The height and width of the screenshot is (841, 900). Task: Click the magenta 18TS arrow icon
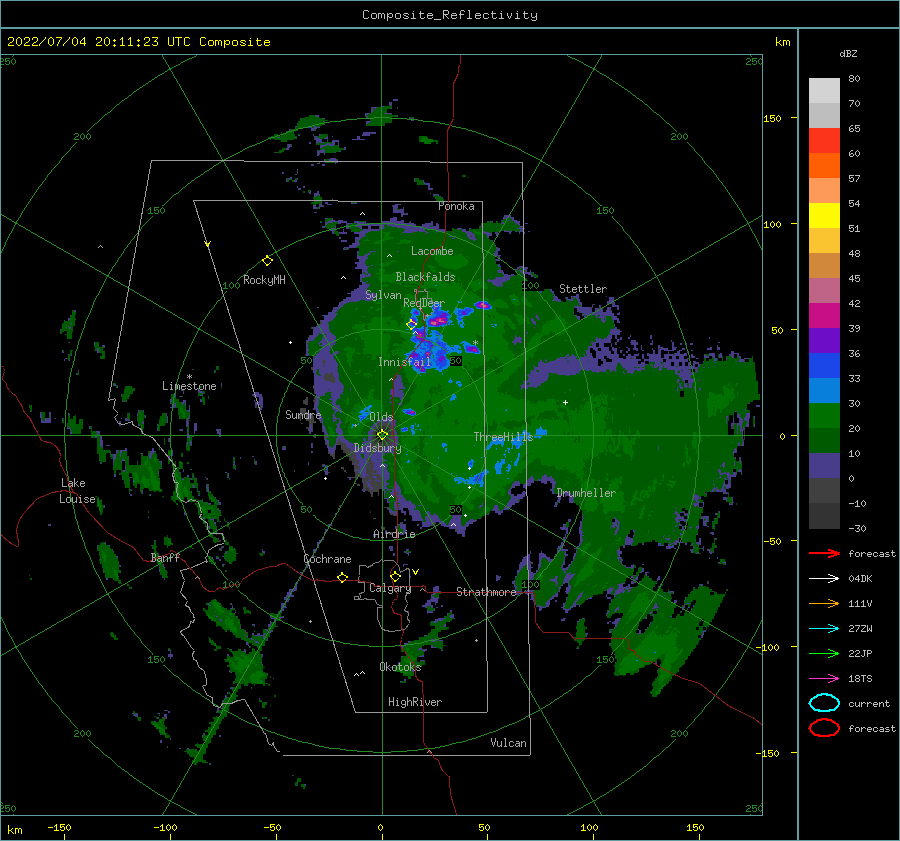[x=824, y=679]
